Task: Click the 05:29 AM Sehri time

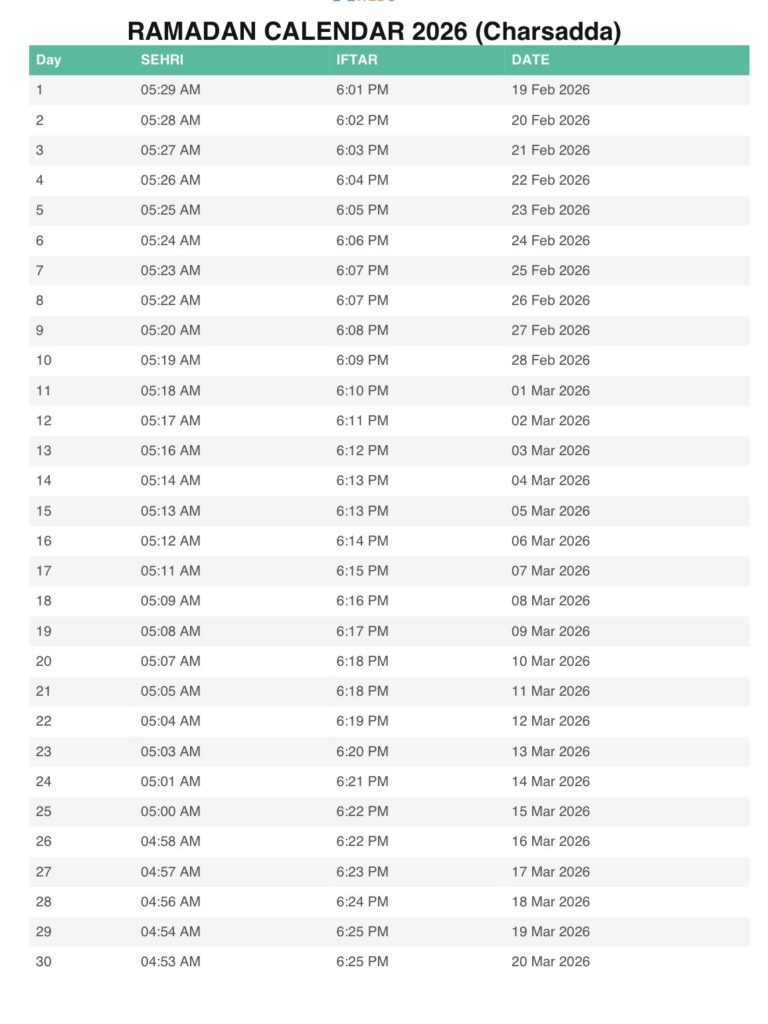Action: coord(170,90)
